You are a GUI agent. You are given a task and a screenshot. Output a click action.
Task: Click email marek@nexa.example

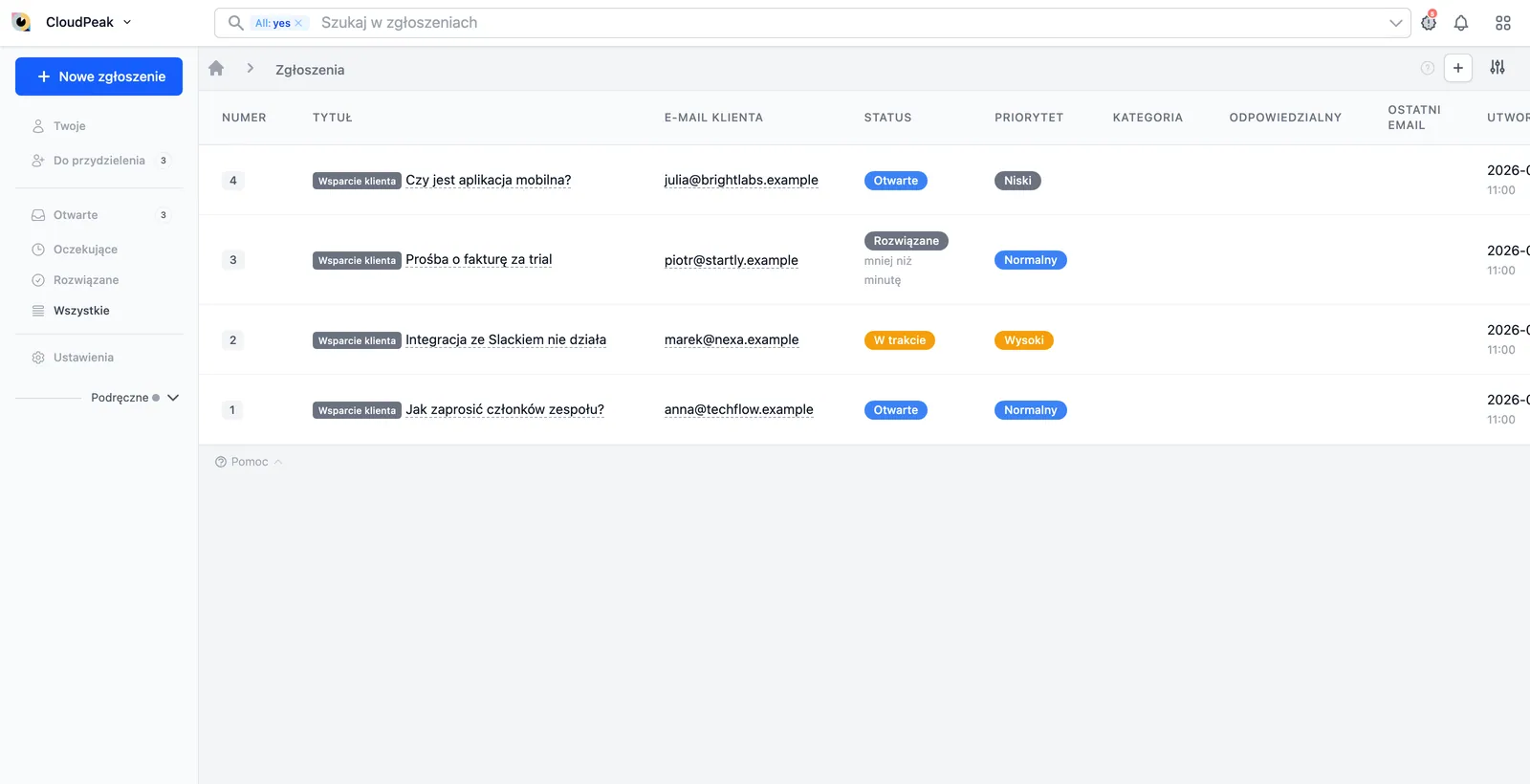pos(732,339)
